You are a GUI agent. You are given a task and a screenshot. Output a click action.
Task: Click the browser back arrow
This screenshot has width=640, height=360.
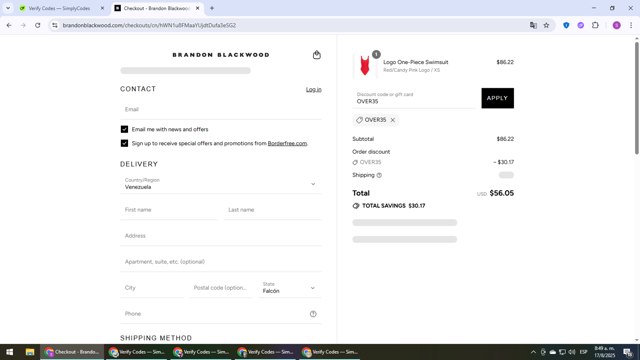tap(9, 25)
